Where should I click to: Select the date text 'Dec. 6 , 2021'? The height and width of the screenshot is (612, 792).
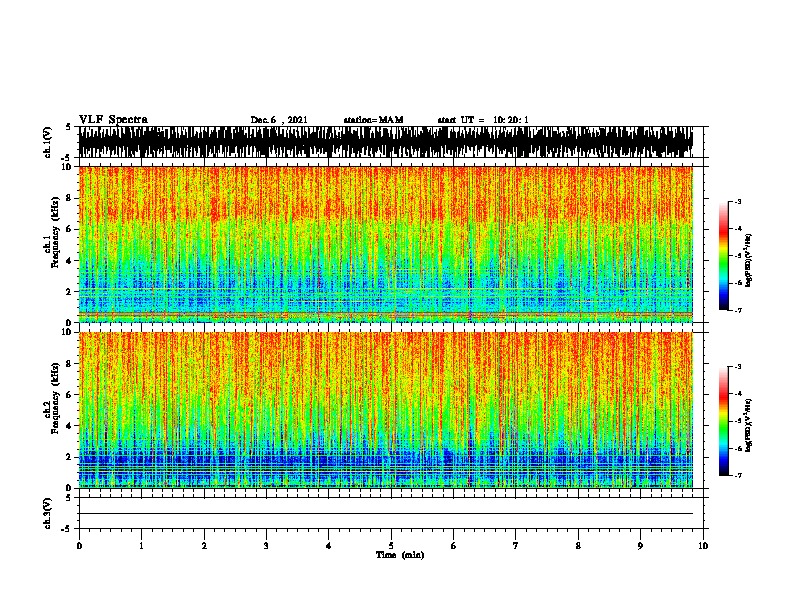[279, 120]
